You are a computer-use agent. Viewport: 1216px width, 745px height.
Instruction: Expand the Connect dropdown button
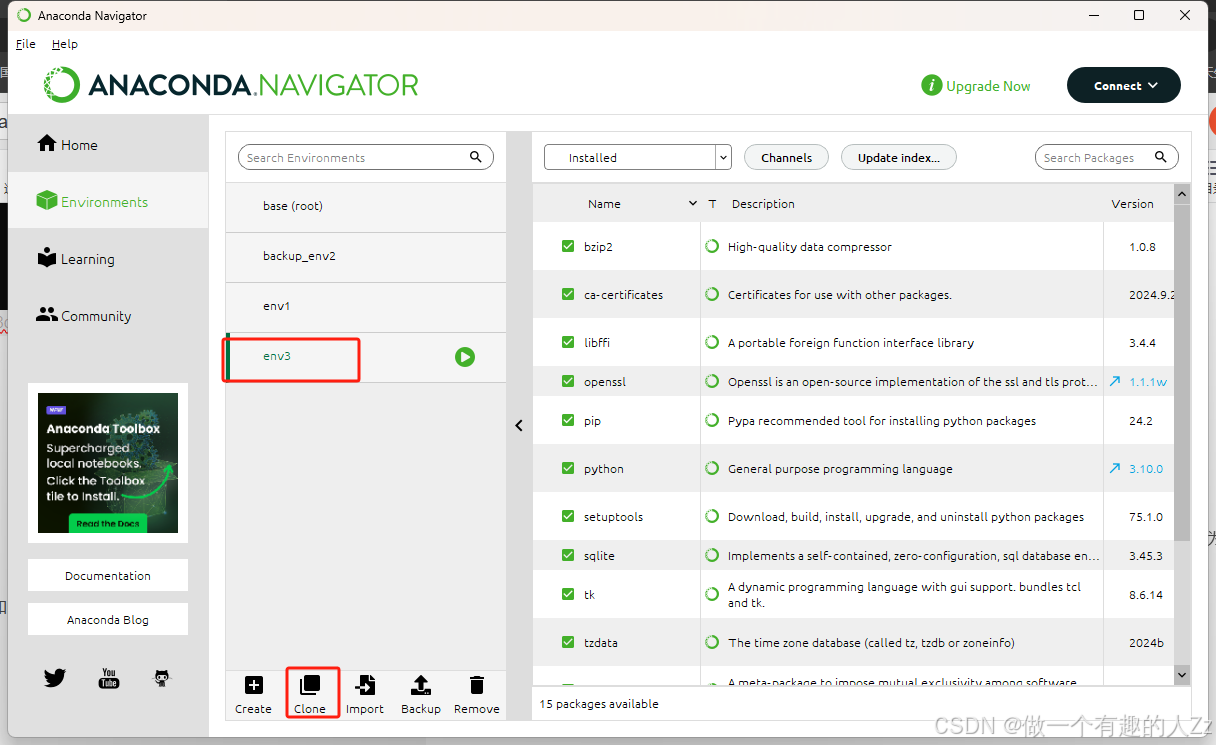pos(1124,85)
